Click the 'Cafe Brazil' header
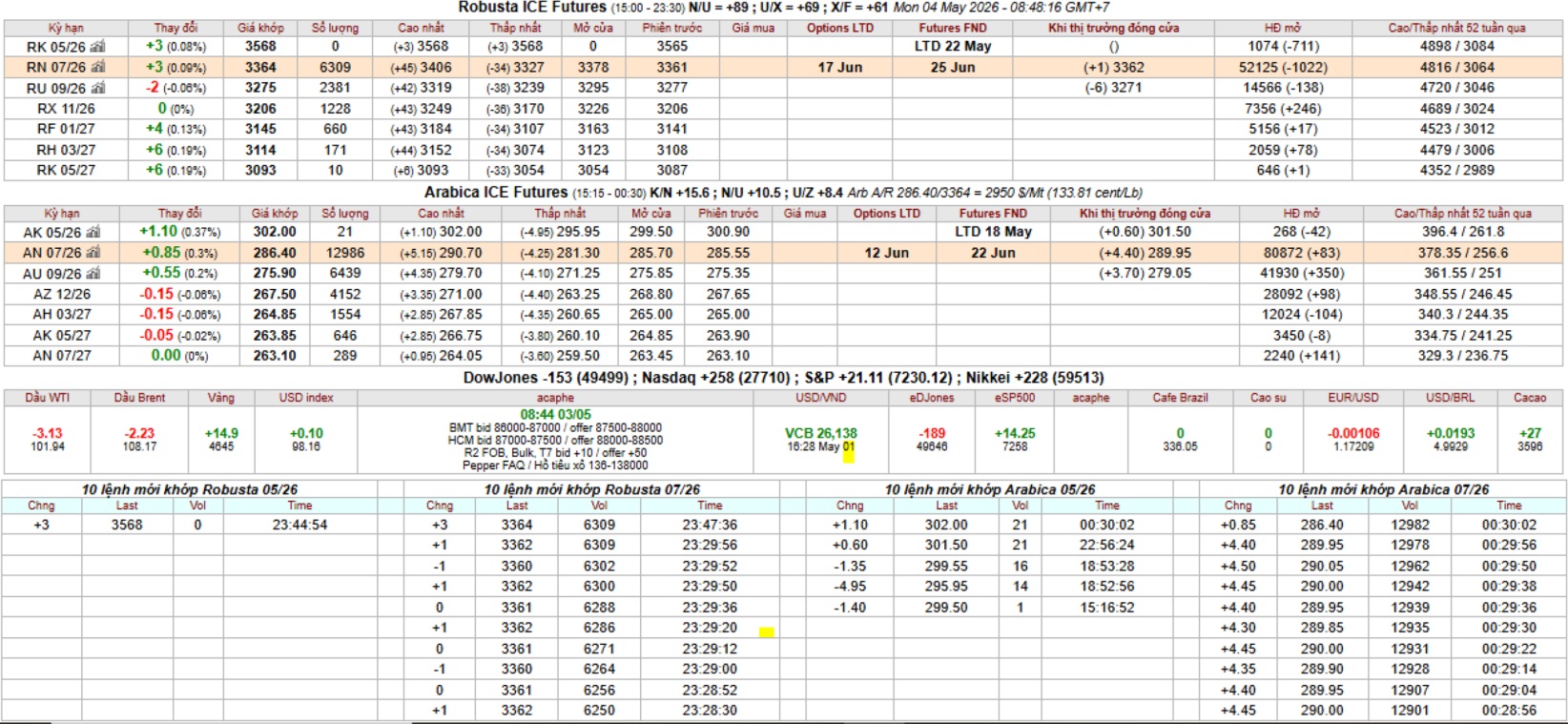 [x=1180, y=398]
